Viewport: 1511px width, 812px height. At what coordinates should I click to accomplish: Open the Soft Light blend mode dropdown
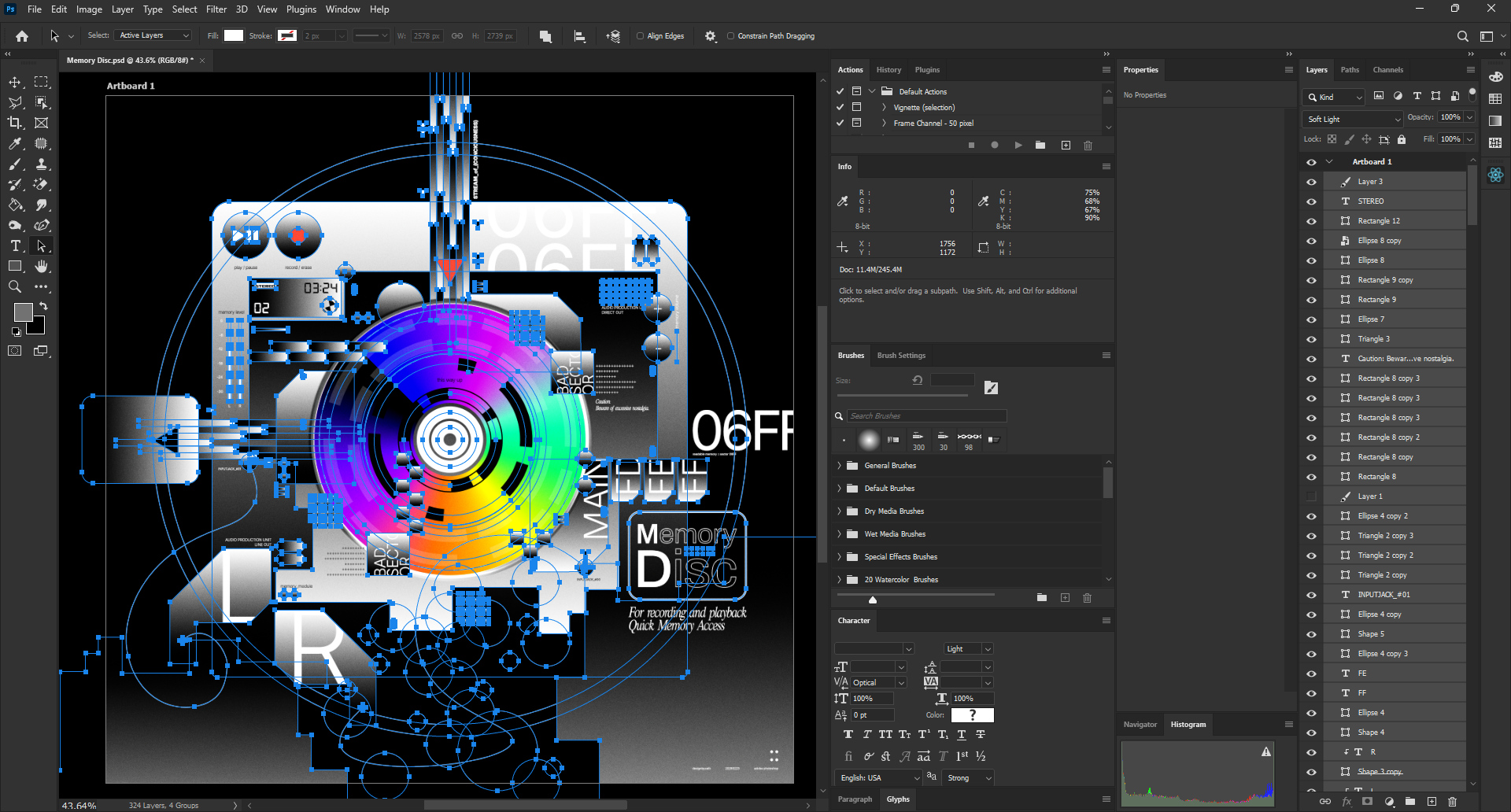(1354, 120)
